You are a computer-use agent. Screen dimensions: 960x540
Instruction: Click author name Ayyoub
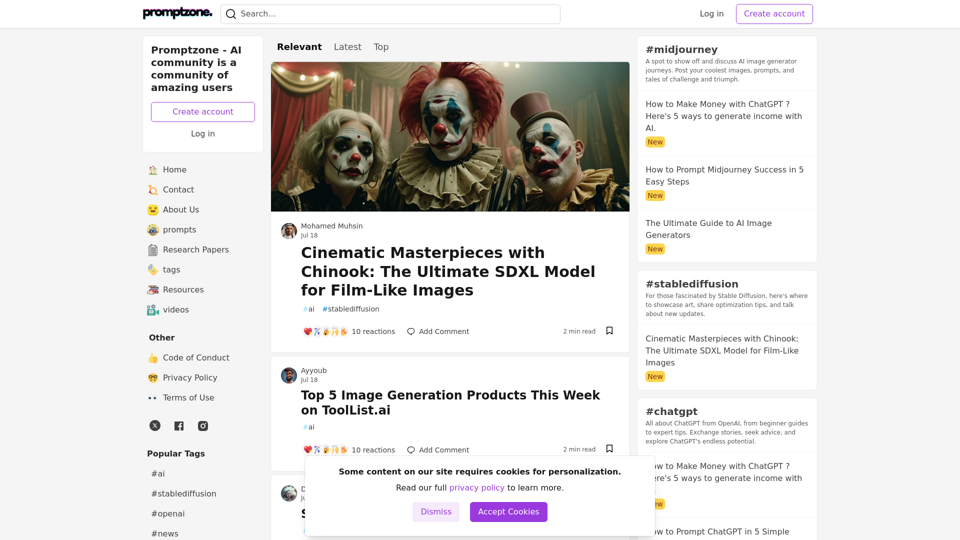(x=313, y=370)
